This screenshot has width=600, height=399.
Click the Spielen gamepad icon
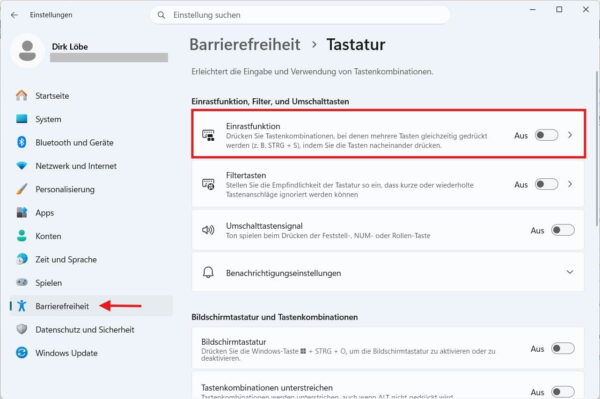coord(22,282)
